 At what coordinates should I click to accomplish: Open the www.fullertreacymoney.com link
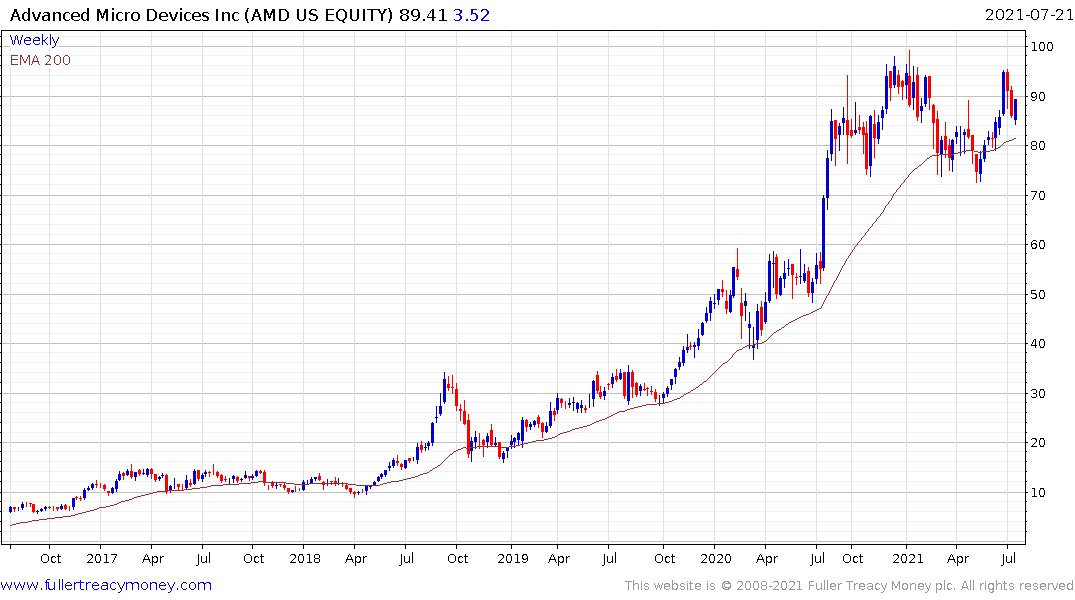pyautogui.click(x=106, y=585)
